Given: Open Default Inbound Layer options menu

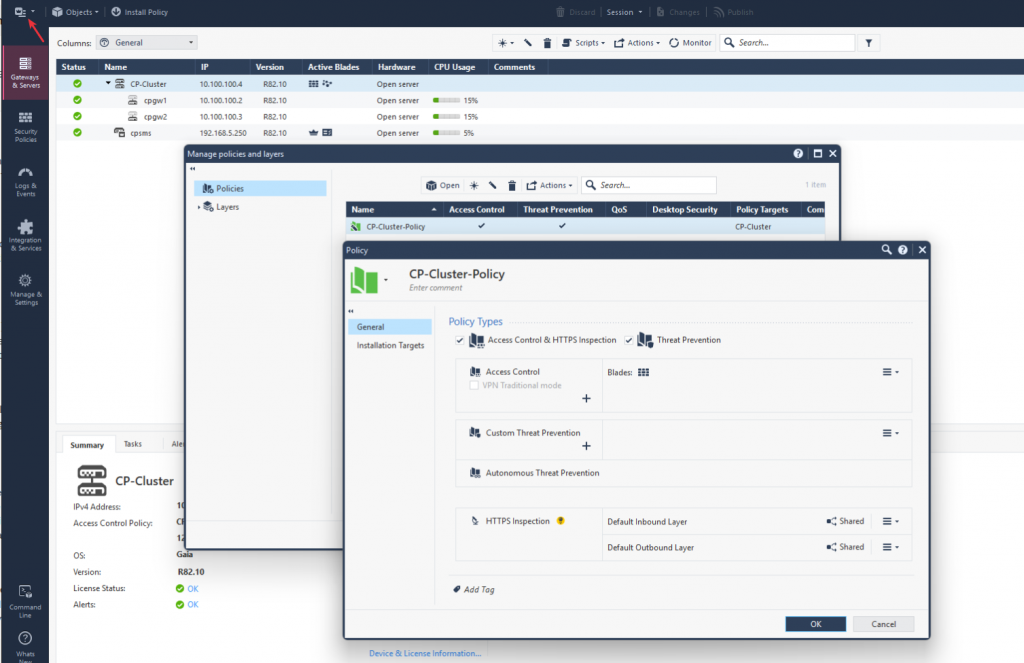Looking at the screenshot, I should (890, 521).
